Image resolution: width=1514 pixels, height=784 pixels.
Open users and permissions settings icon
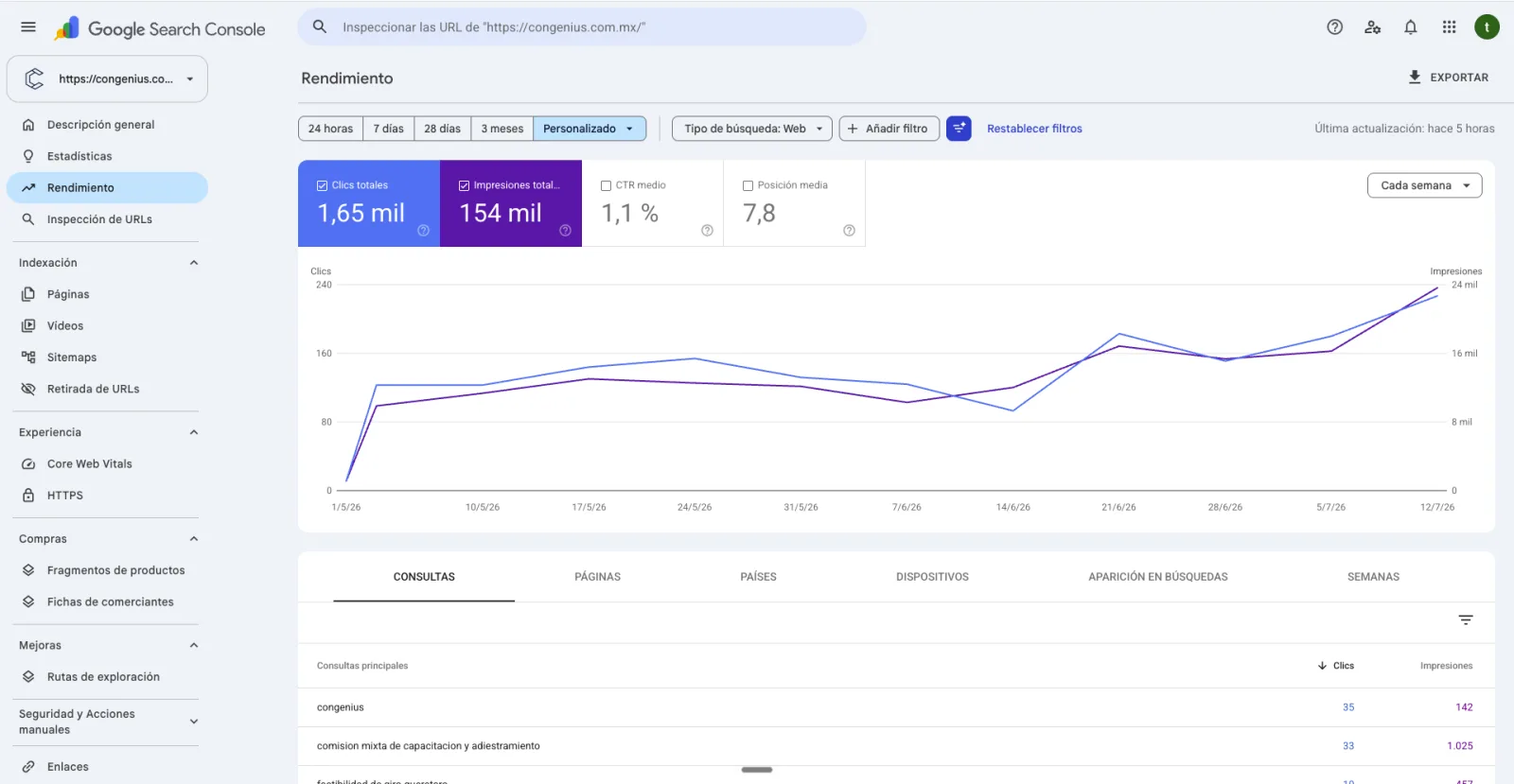pyautogui.click(x=1373, y=27)
